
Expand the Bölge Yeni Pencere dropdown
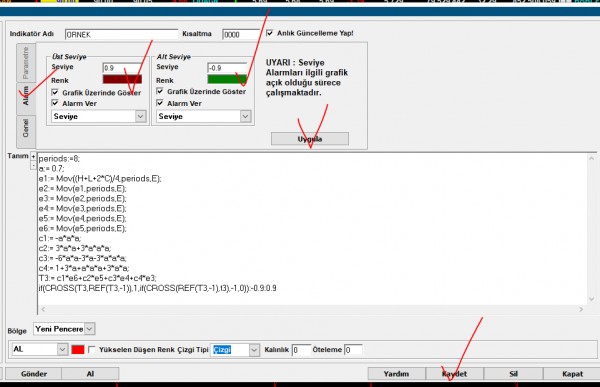[90, 329]
